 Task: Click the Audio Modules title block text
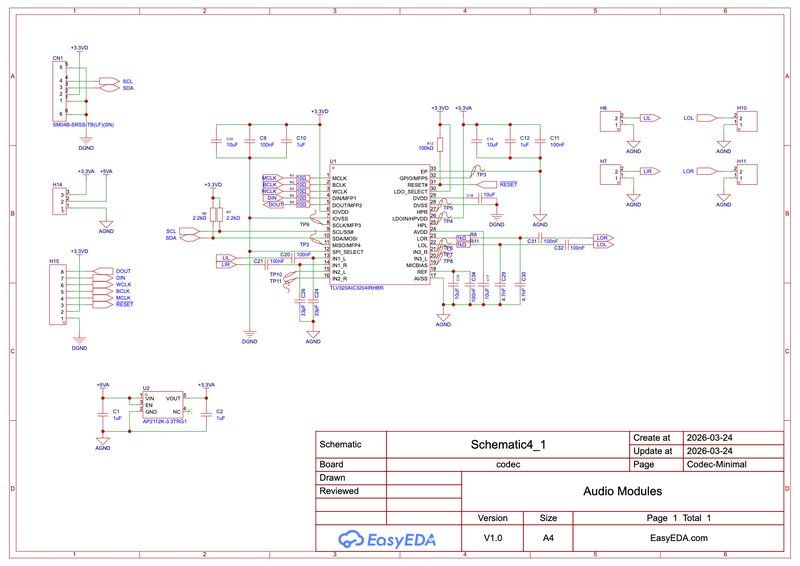[622, 491]
